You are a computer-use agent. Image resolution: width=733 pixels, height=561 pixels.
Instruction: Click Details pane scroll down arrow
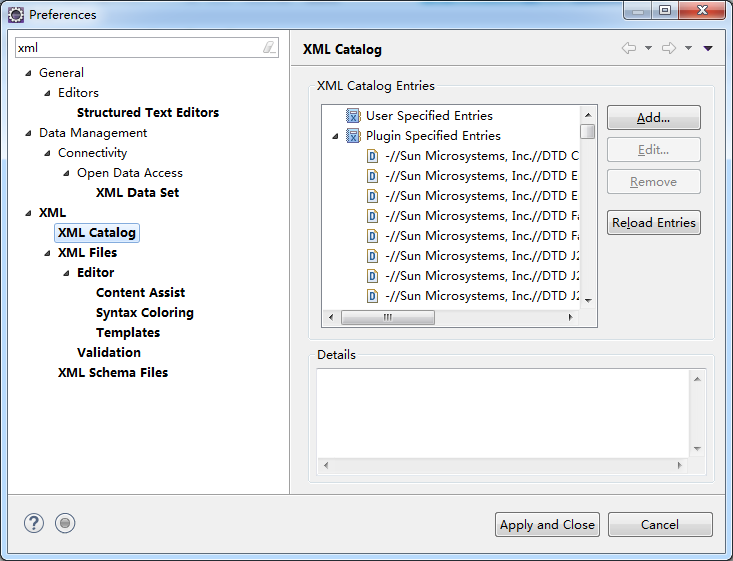tap(697, 449)
